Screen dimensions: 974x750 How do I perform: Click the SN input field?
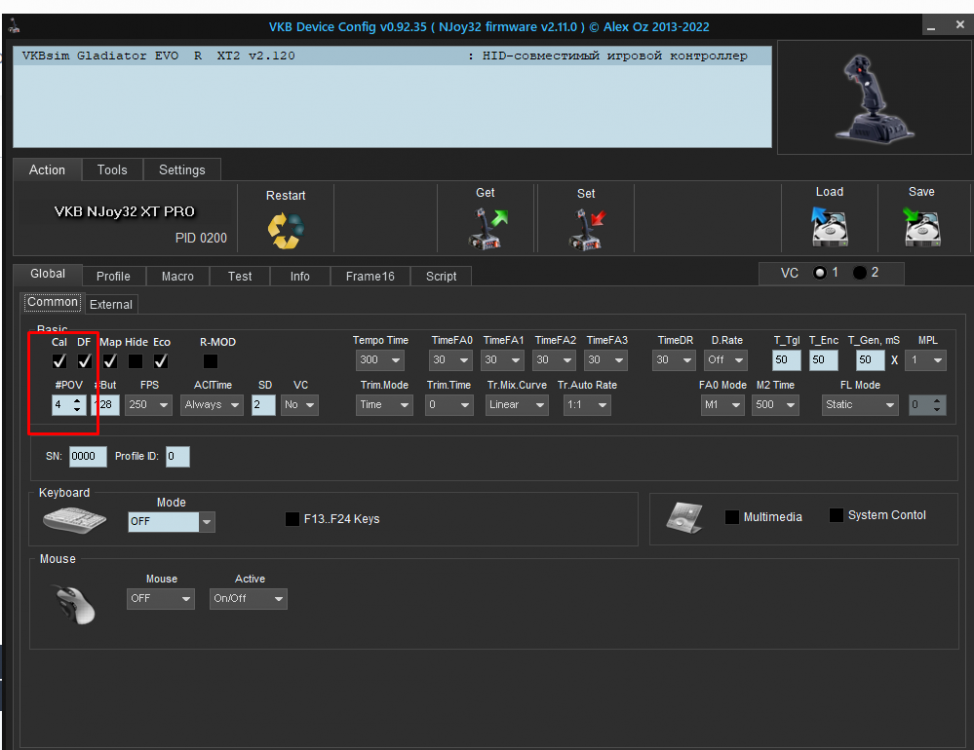pyautogui.click(x=88, y=457)
